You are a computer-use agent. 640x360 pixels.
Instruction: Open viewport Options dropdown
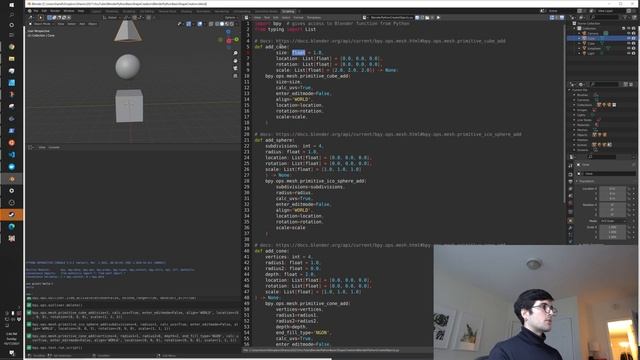click(x=231, y=18)
